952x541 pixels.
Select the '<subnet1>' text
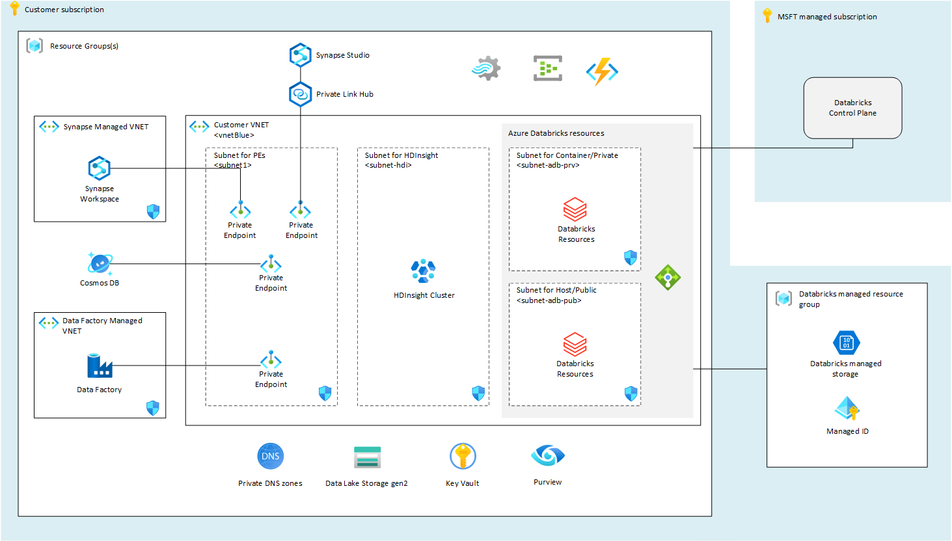[x=233, y=165]
